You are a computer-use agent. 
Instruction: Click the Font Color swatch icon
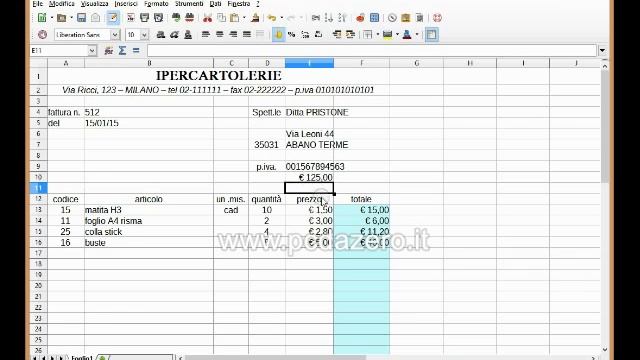coord(407,35)
